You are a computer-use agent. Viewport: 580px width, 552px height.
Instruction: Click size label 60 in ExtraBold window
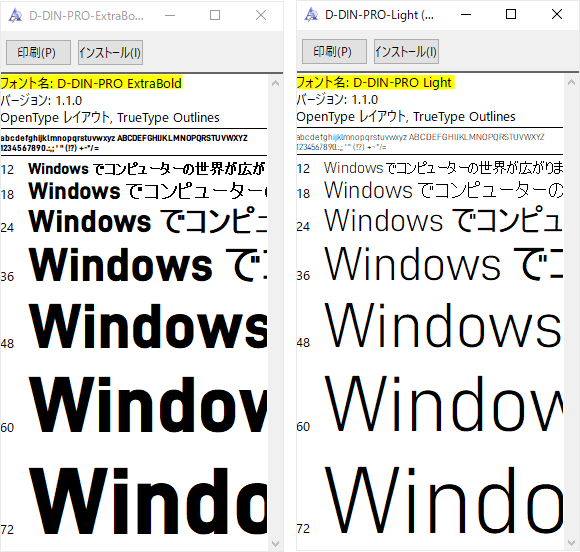point(7,428)
